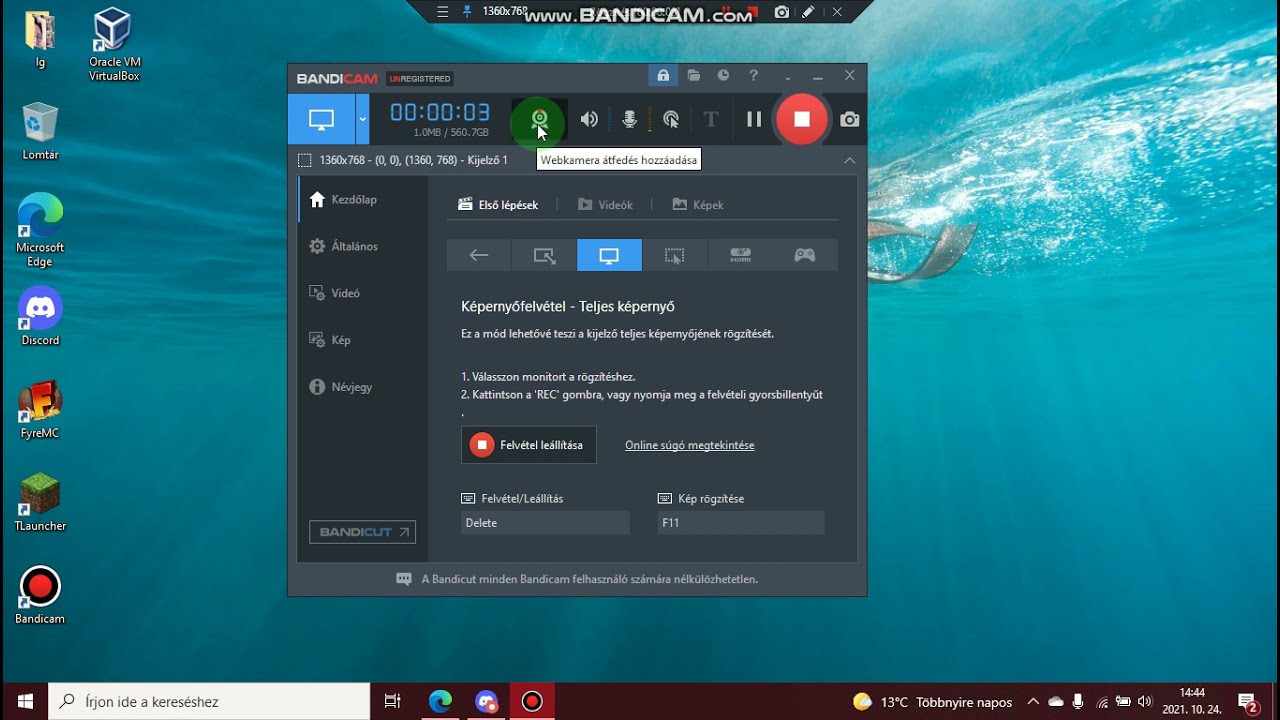The width and height of the screenshot is (1280, 720).
Task: Click the taskbar search box
Action: (208, 702)
